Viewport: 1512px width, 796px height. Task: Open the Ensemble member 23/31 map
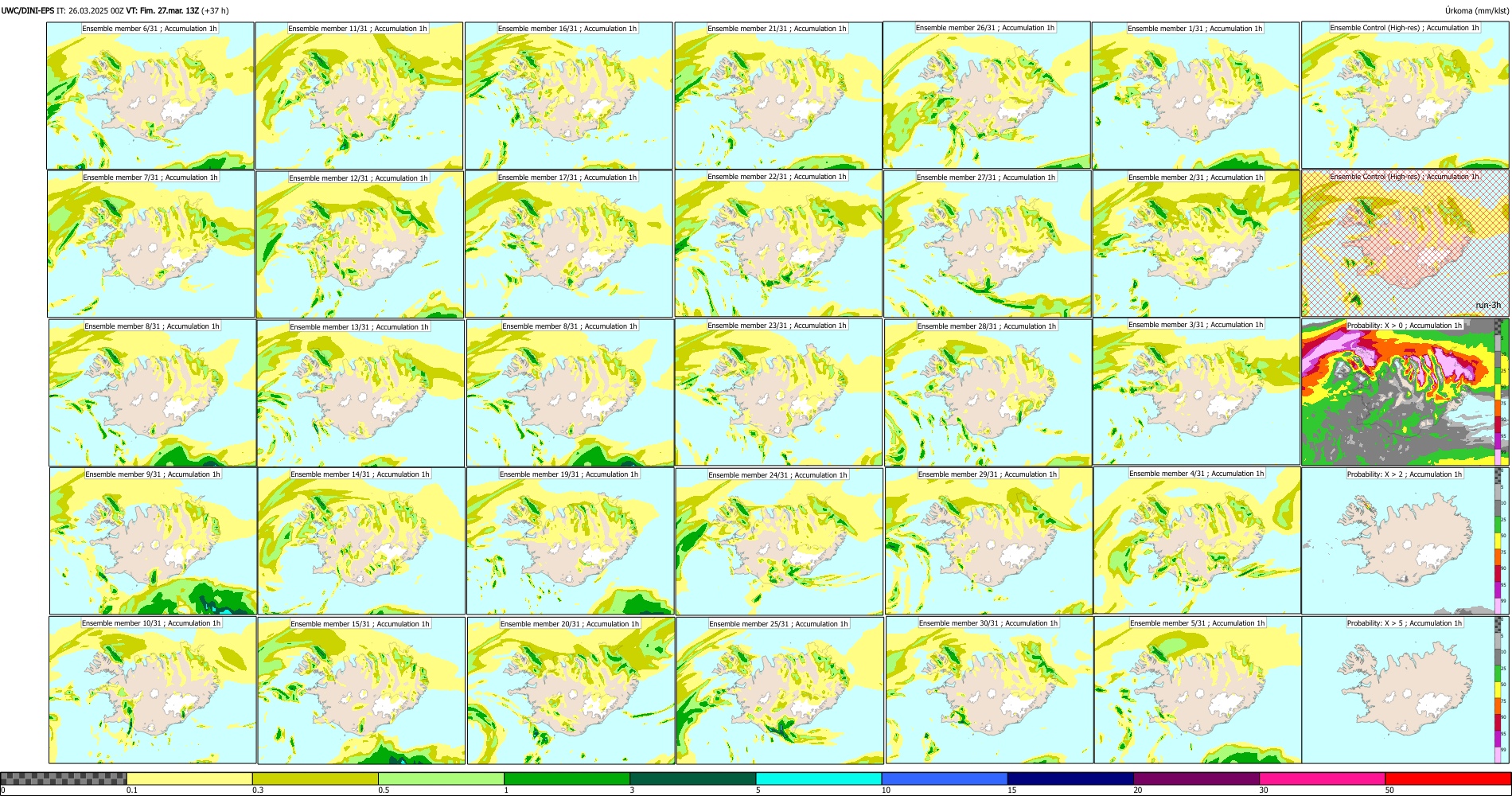click(x=778, y=392)
